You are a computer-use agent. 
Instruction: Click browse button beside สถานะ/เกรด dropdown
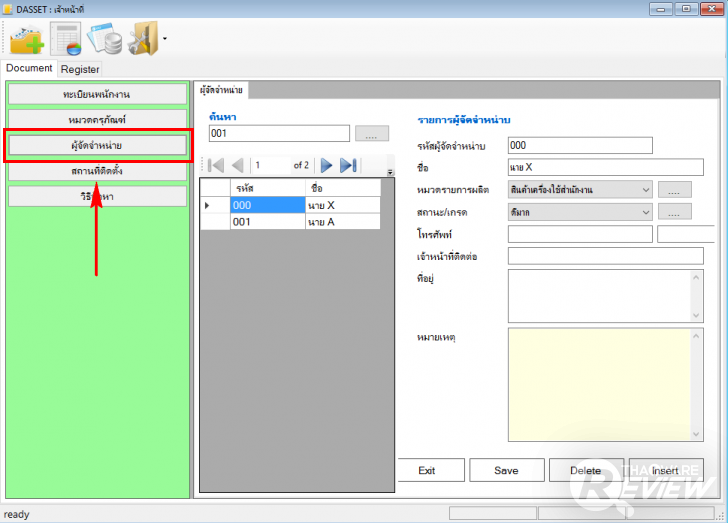674,212
